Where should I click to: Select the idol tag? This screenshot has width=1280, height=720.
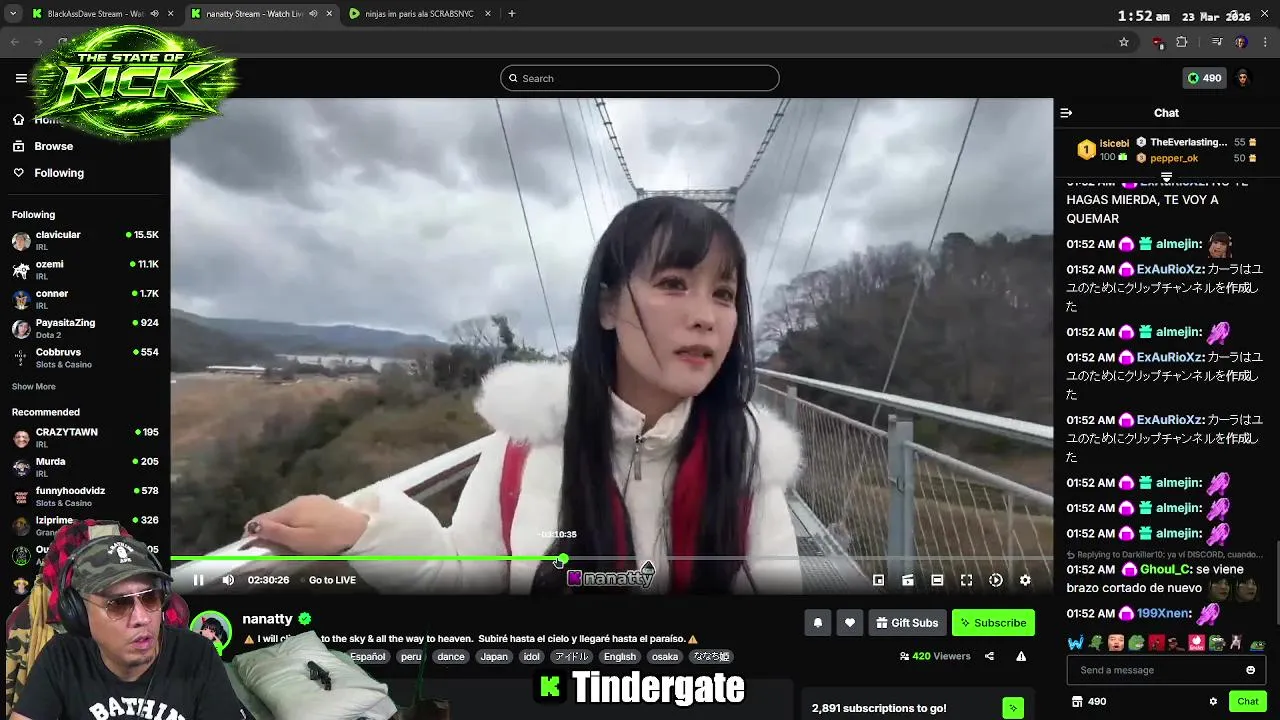[531, 657]
